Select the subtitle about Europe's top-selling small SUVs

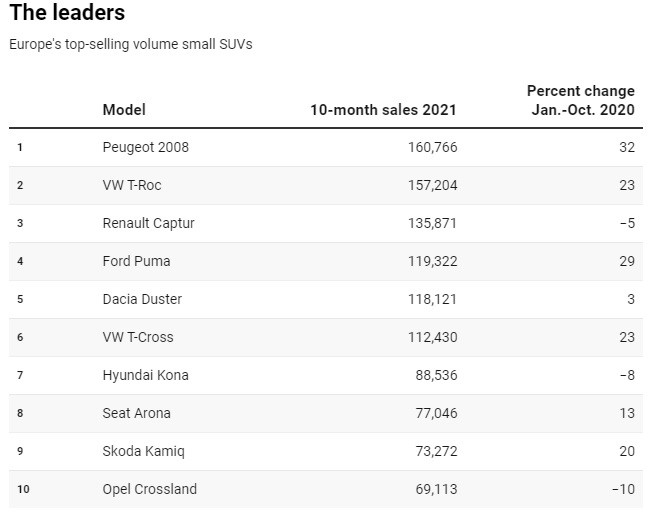click(x=131, y=45)
